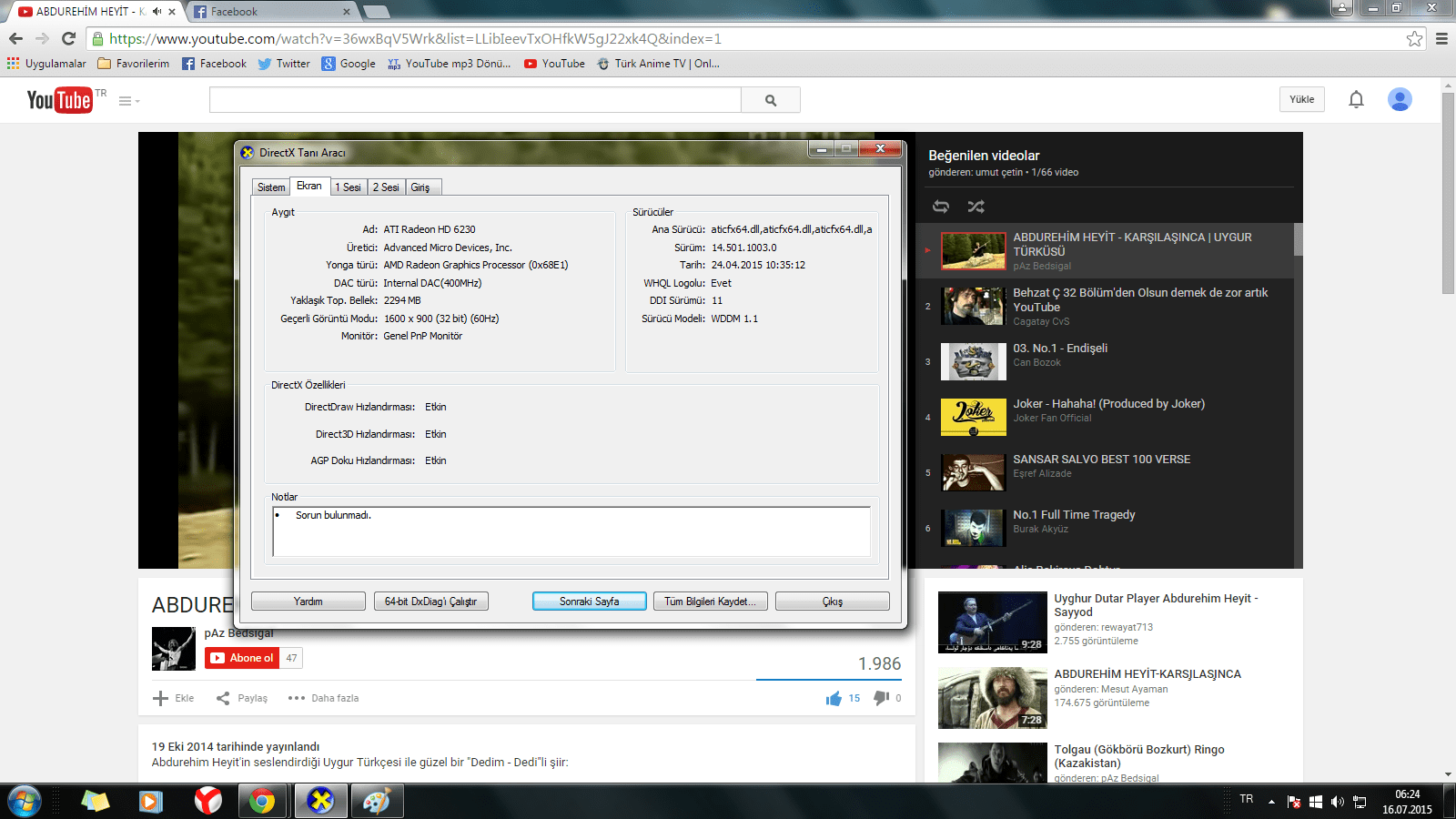Open the Ekle add-to menu
Image resolution: width=1456 pixels, height=819 pixels.
173,698
